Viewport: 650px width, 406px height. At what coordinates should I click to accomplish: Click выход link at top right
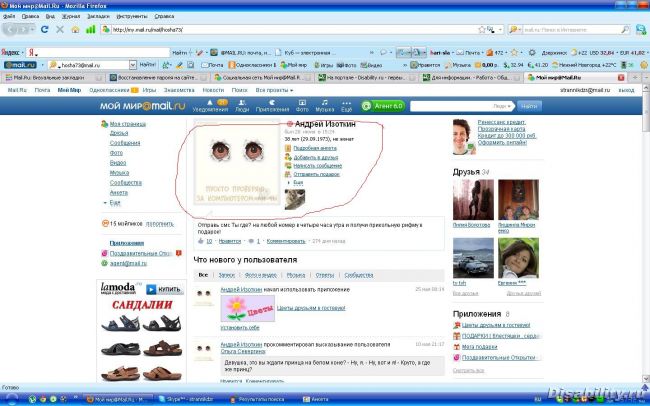(x=626, y=90)
